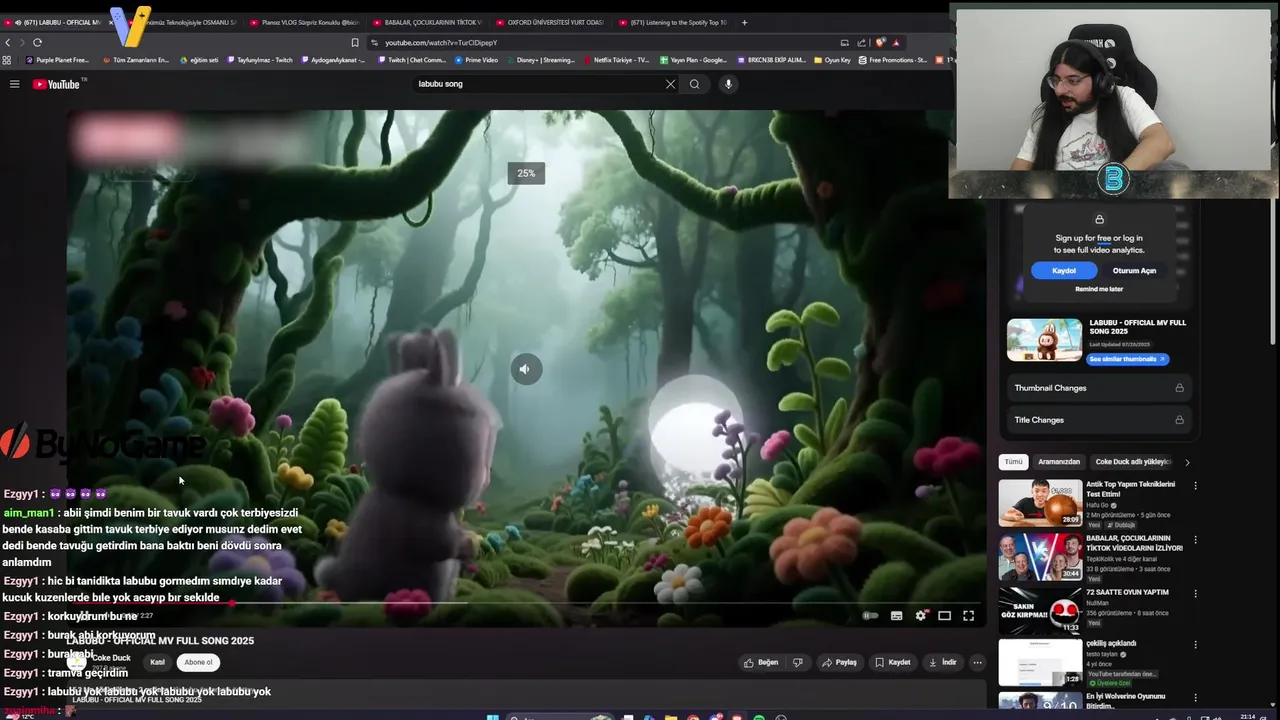
Task: Open options for '72 SAATTE OYUN YAPTIM'
Action: [x=1195, y=594]
